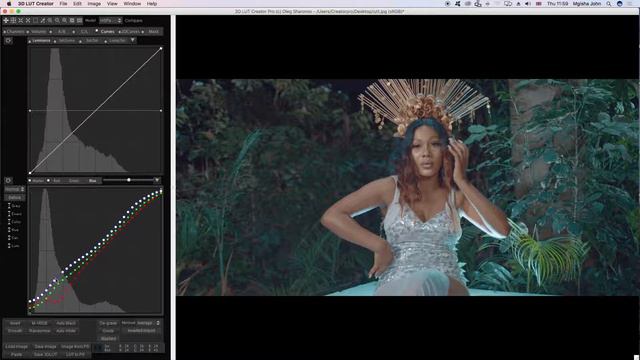The height and width of the screenshot is (360, 640).
Task: Click the Reset button
Action: (x=15, y=323)
